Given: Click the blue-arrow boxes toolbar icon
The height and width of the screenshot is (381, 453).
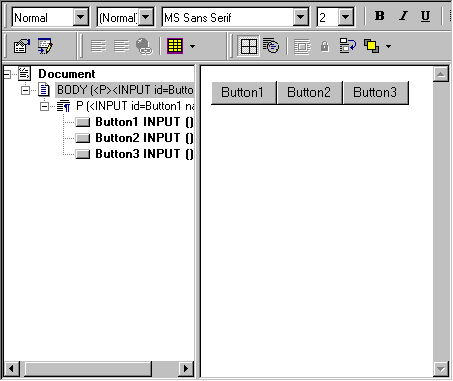Looking at the screenshot, I should coord(348,46).
